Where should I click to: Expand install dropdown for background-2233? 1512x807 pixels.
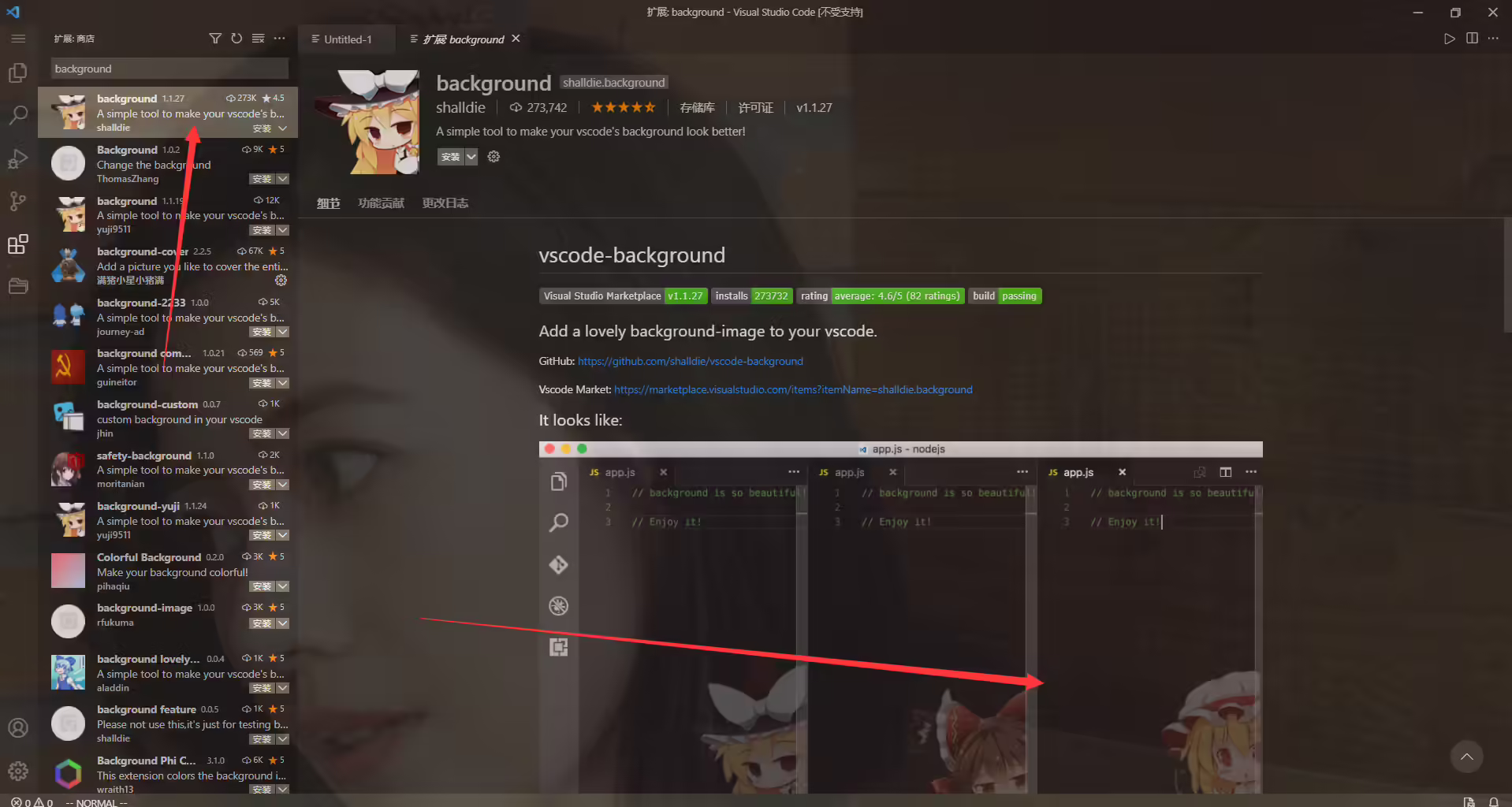coord(283,332)
